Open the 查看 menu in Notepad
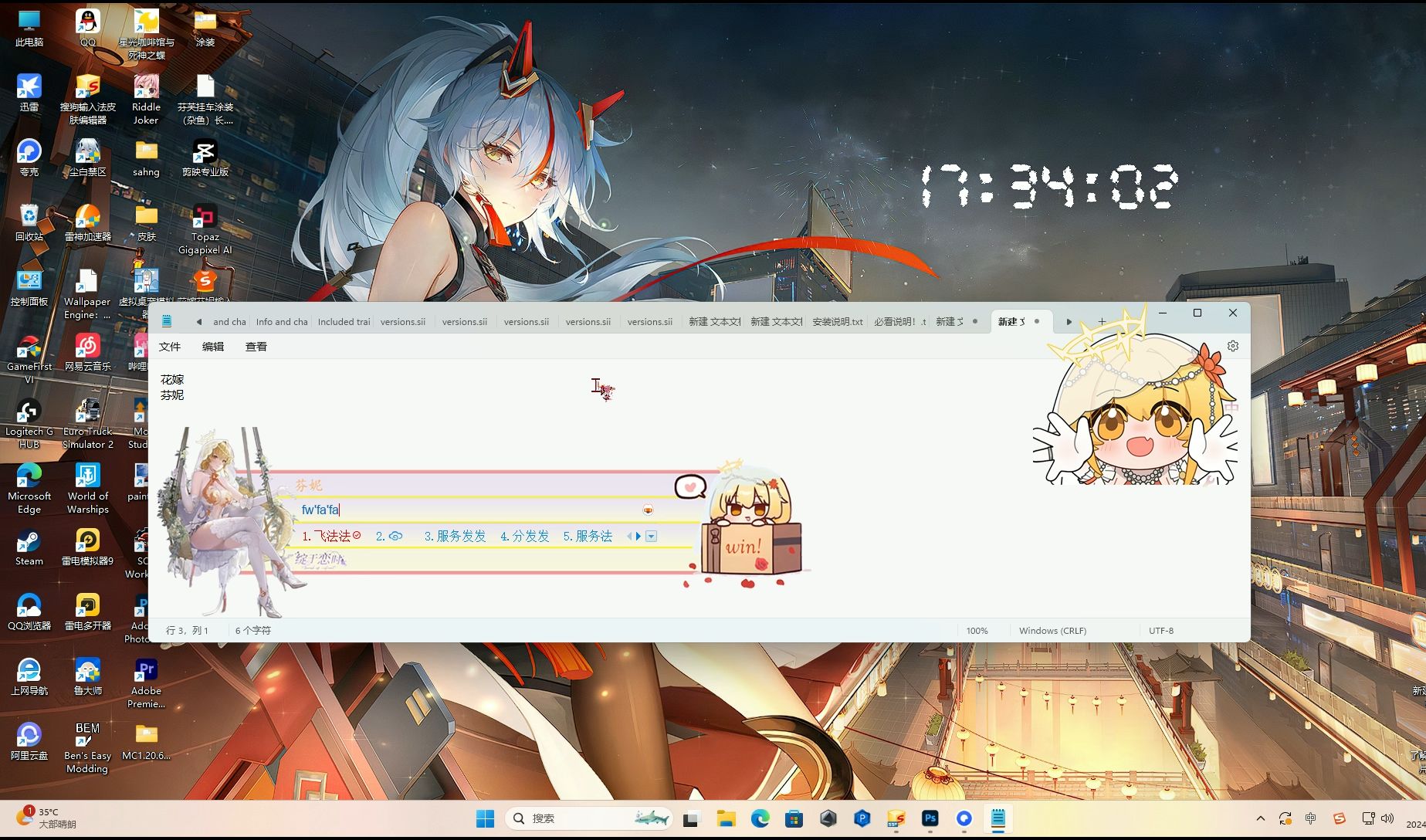The width and height of the screenshot is (1426, 840). (x=256, y=347)
